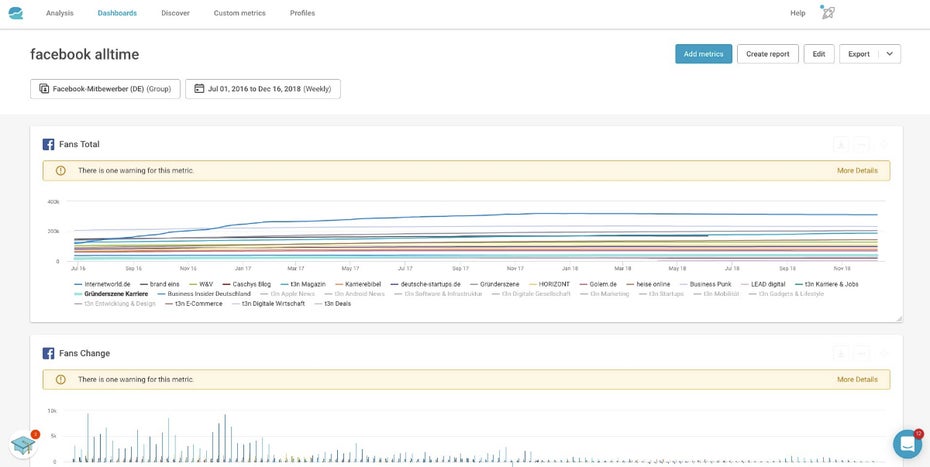Toggle Business Punk series in legend
930x467 pixels.
click(705, 284)
